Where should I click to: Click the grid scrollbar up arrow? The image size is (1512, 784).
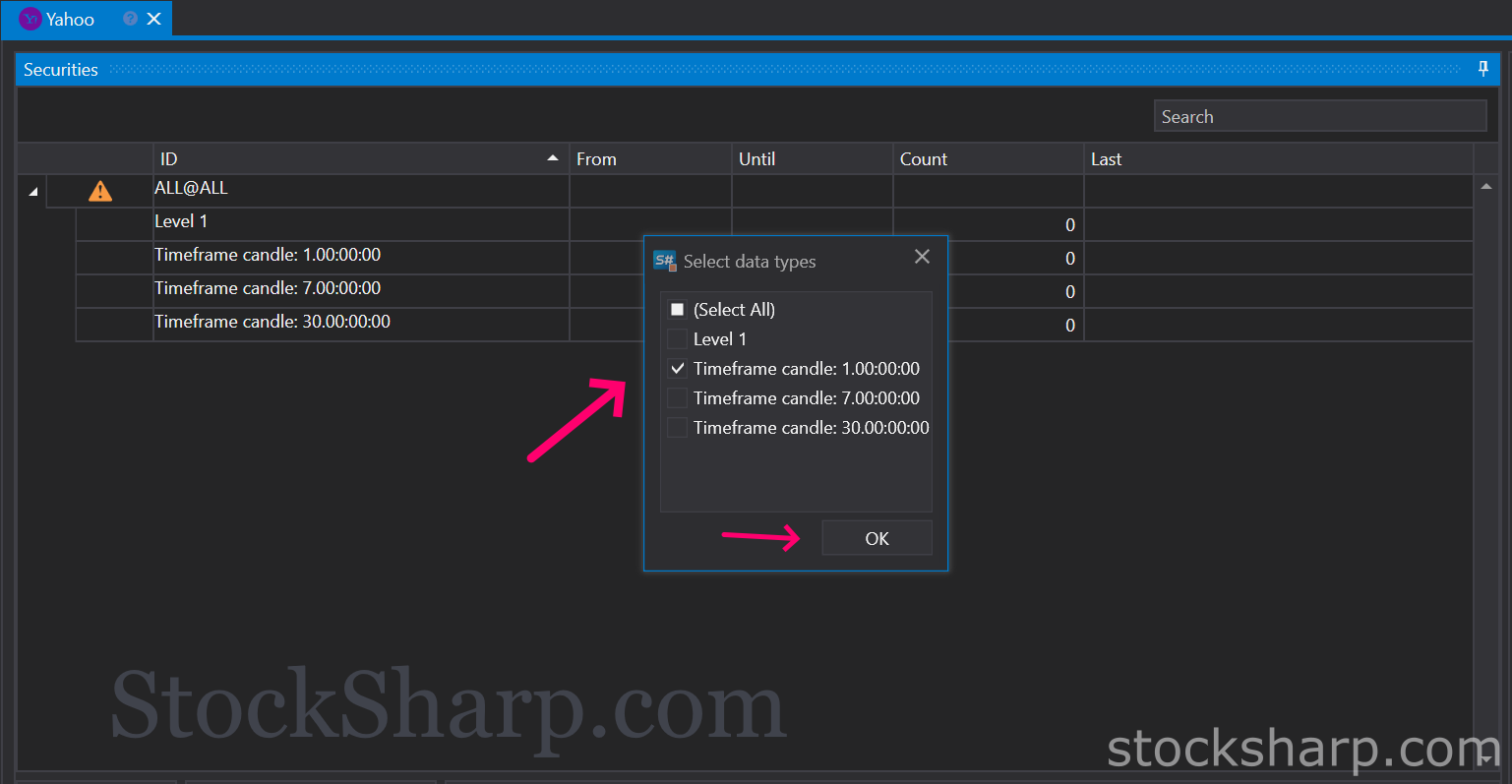[x=1485, y=186]
